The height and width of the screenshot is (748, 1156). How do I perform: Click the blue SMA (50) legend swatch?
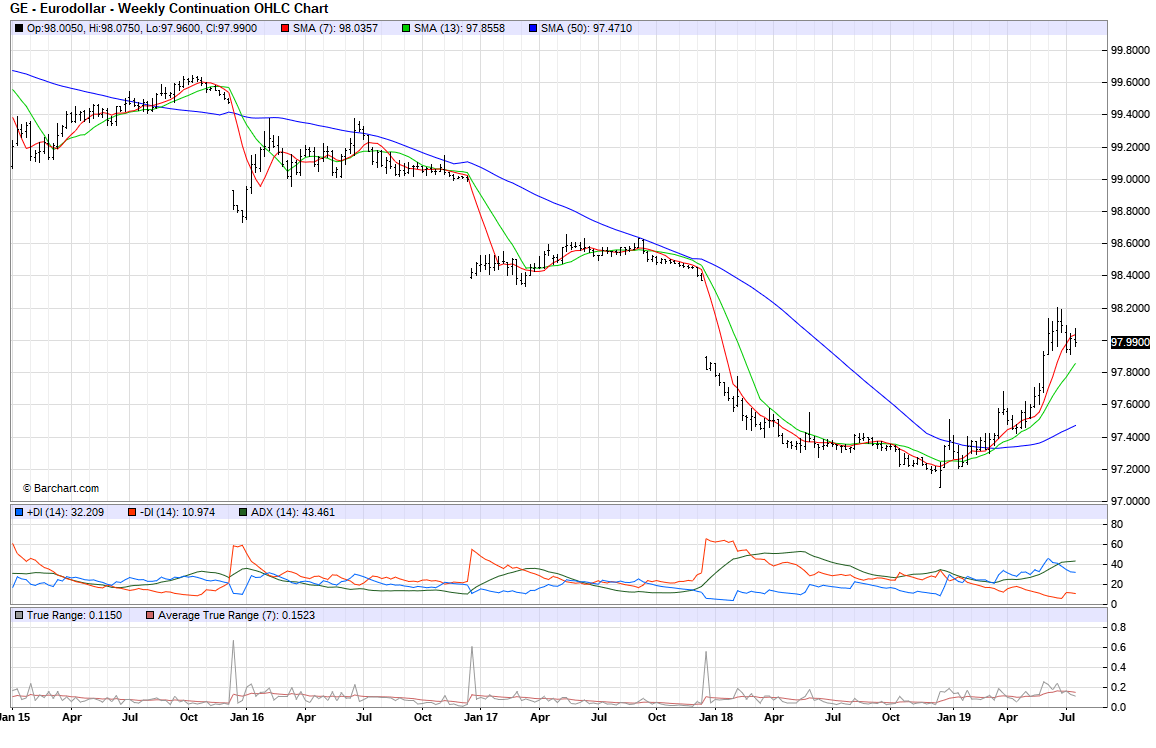533,29
